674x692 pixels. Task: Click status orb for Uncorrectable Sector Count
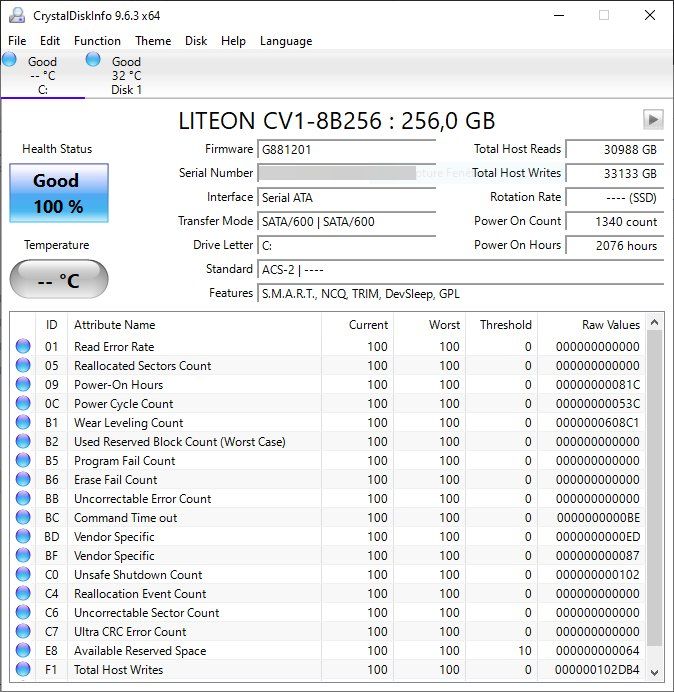click(x=23, y=612)
